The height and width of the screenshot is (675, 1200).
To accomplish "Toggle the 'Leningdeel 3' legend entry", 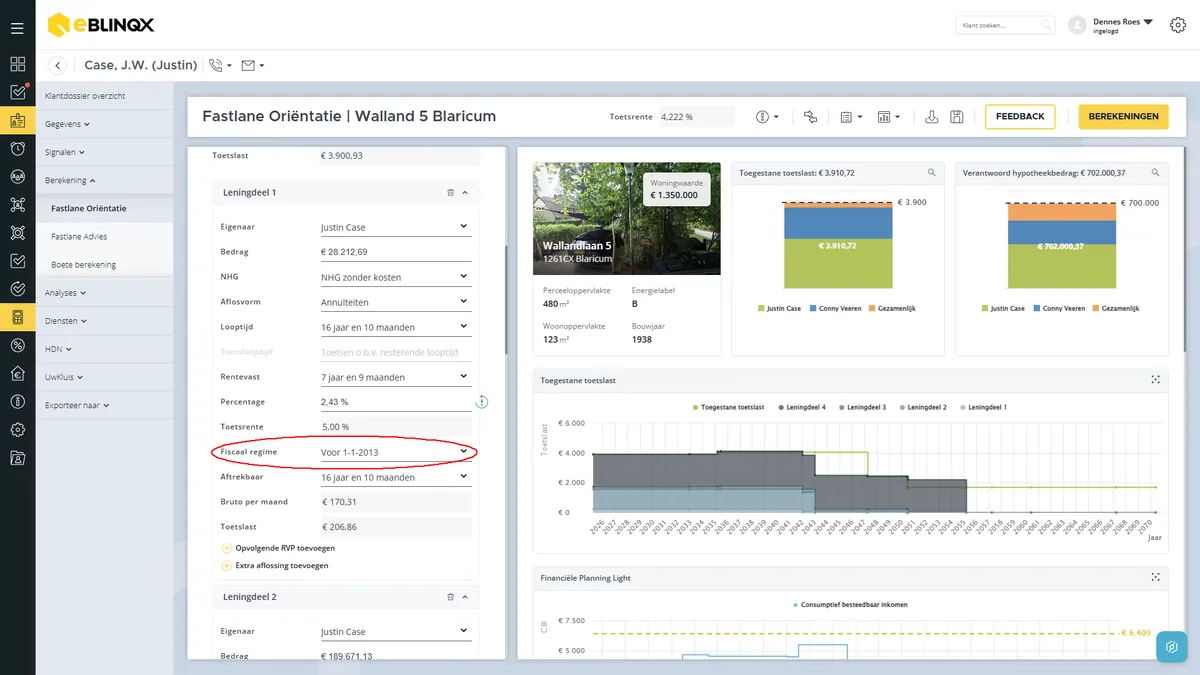I will coord(862,408).
